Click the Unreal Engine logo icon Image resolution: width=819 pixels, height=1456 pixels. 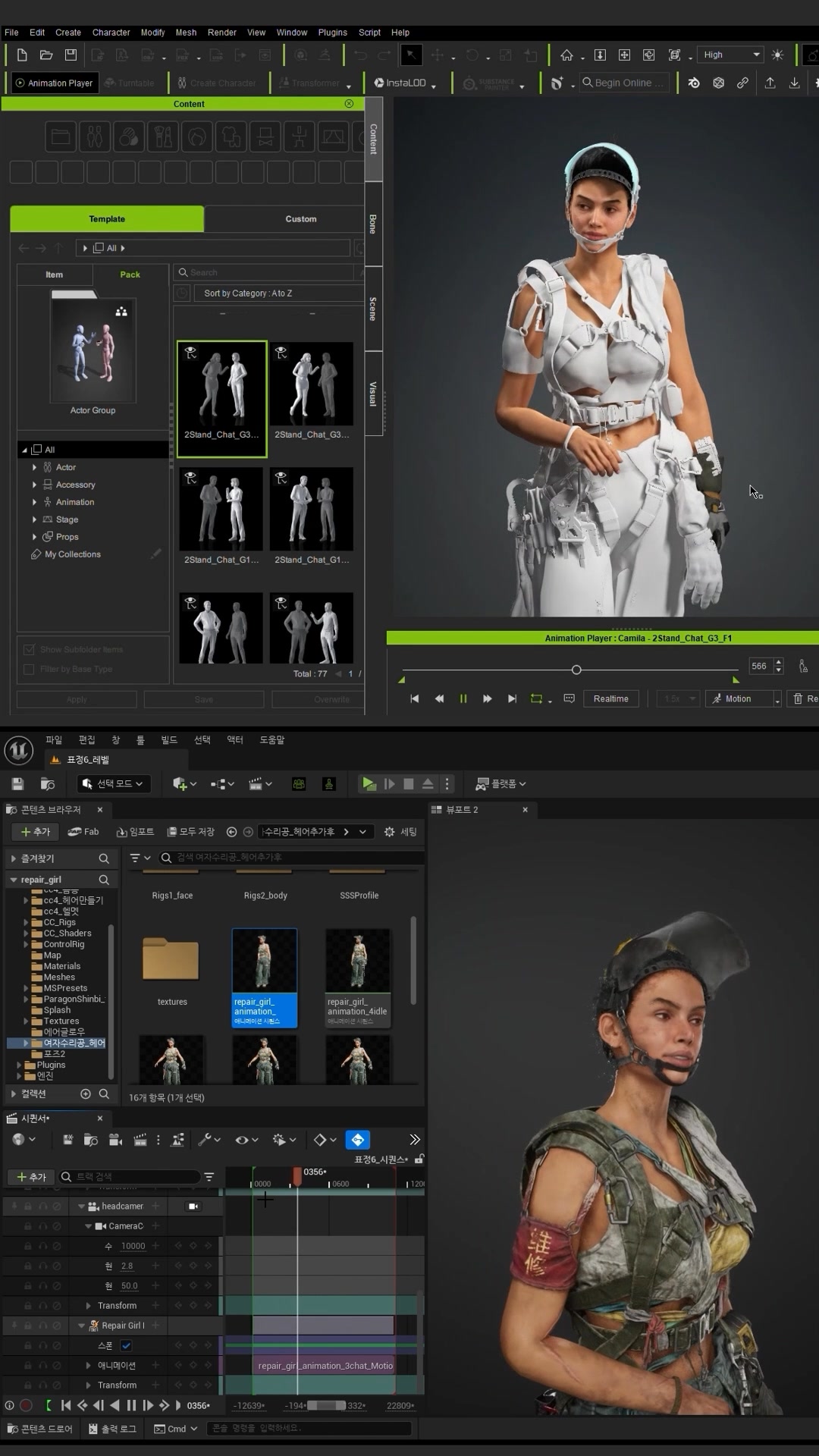pyautogui.click(x=18, y=750)
